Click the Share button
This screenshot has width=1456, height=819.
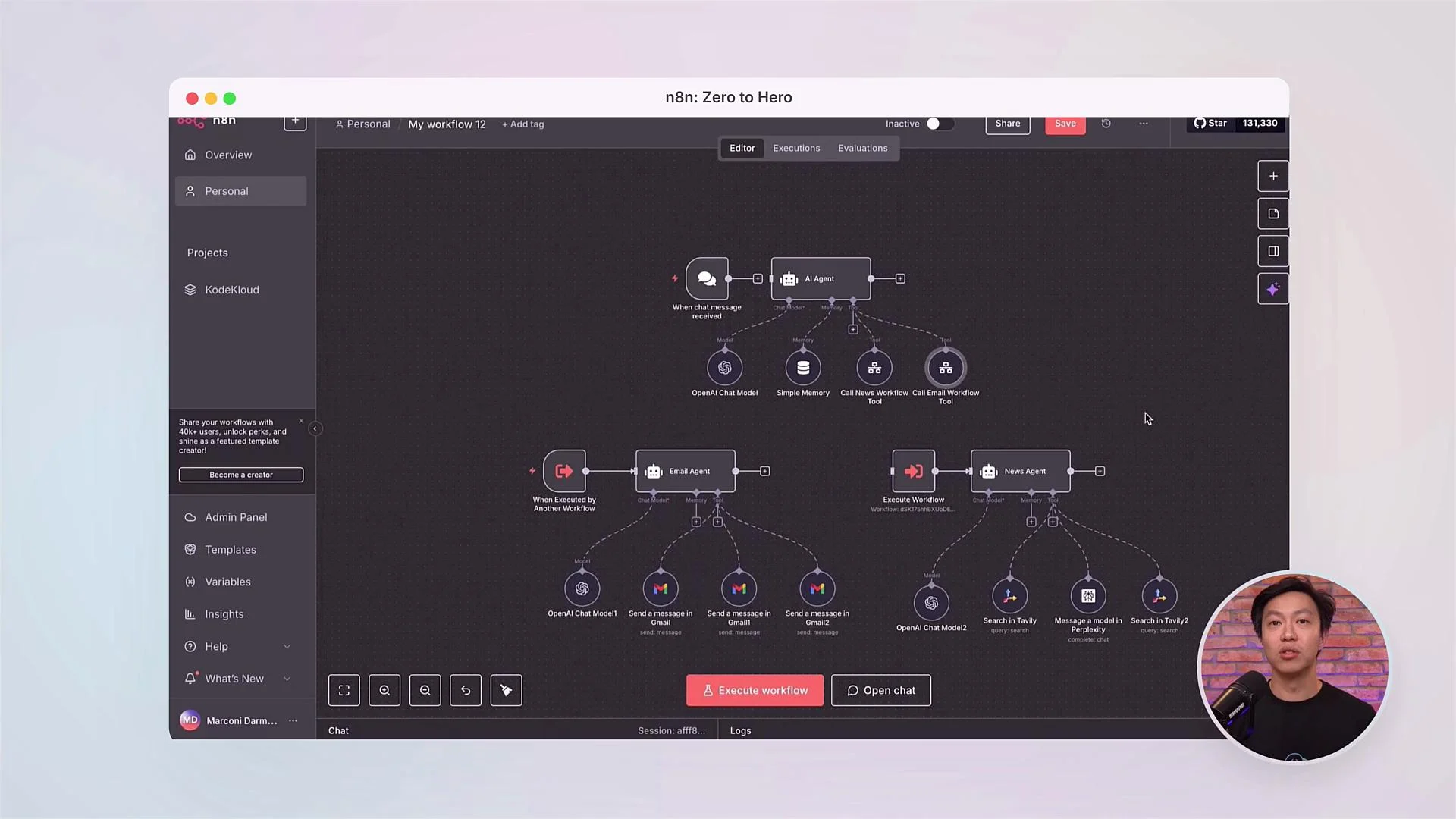point(1008,124)
